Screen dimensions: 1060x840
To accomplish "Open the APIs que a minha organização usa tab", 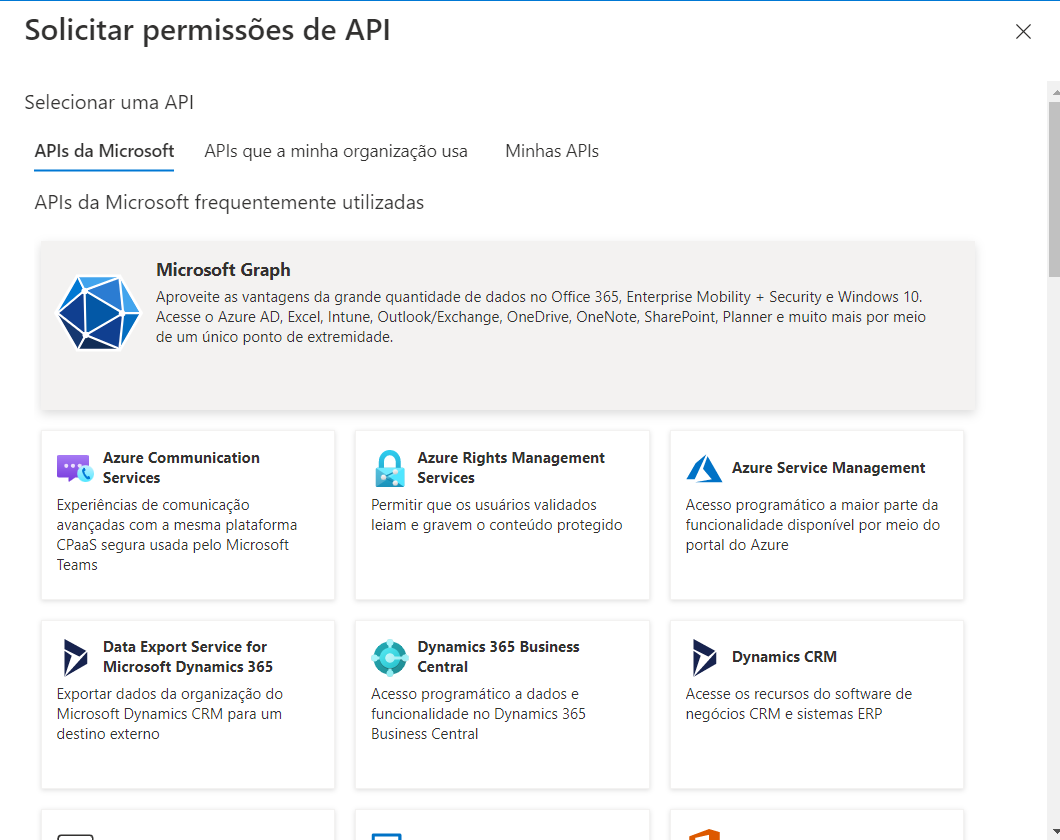I will pos(336,151).
